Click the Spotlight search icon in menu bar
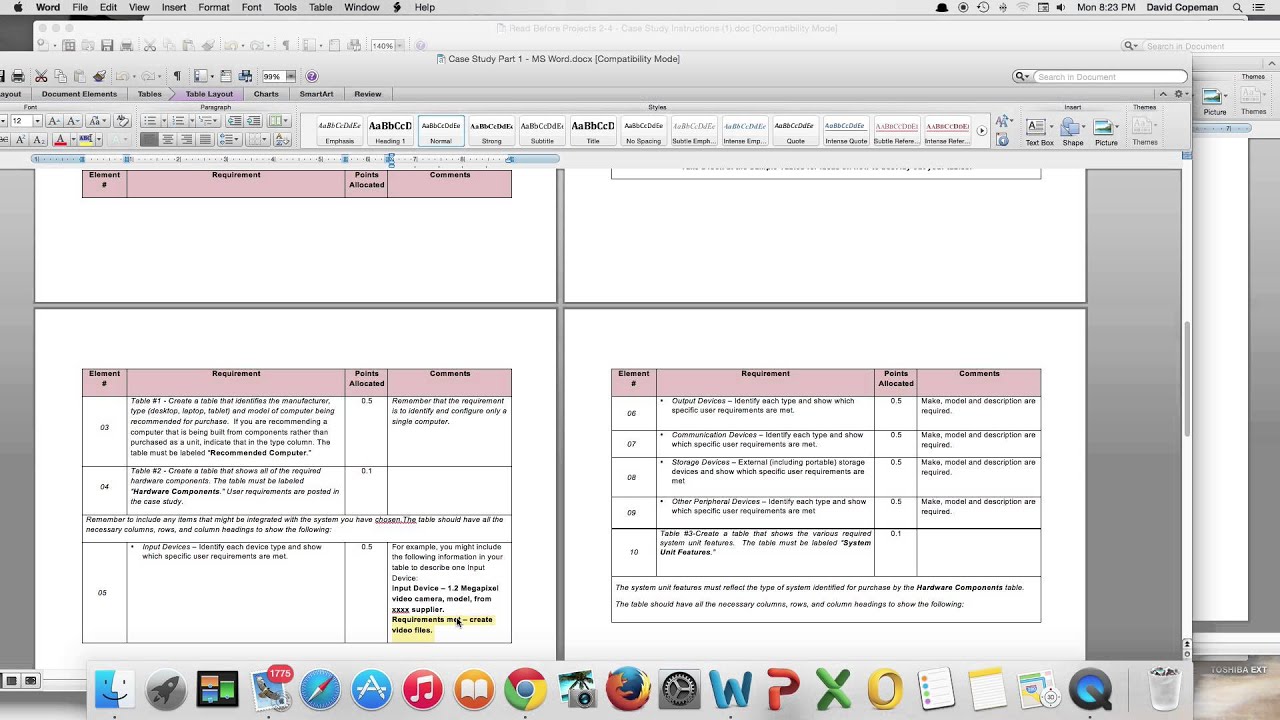Screen dimensions: 1280x720 [1237, 7]
